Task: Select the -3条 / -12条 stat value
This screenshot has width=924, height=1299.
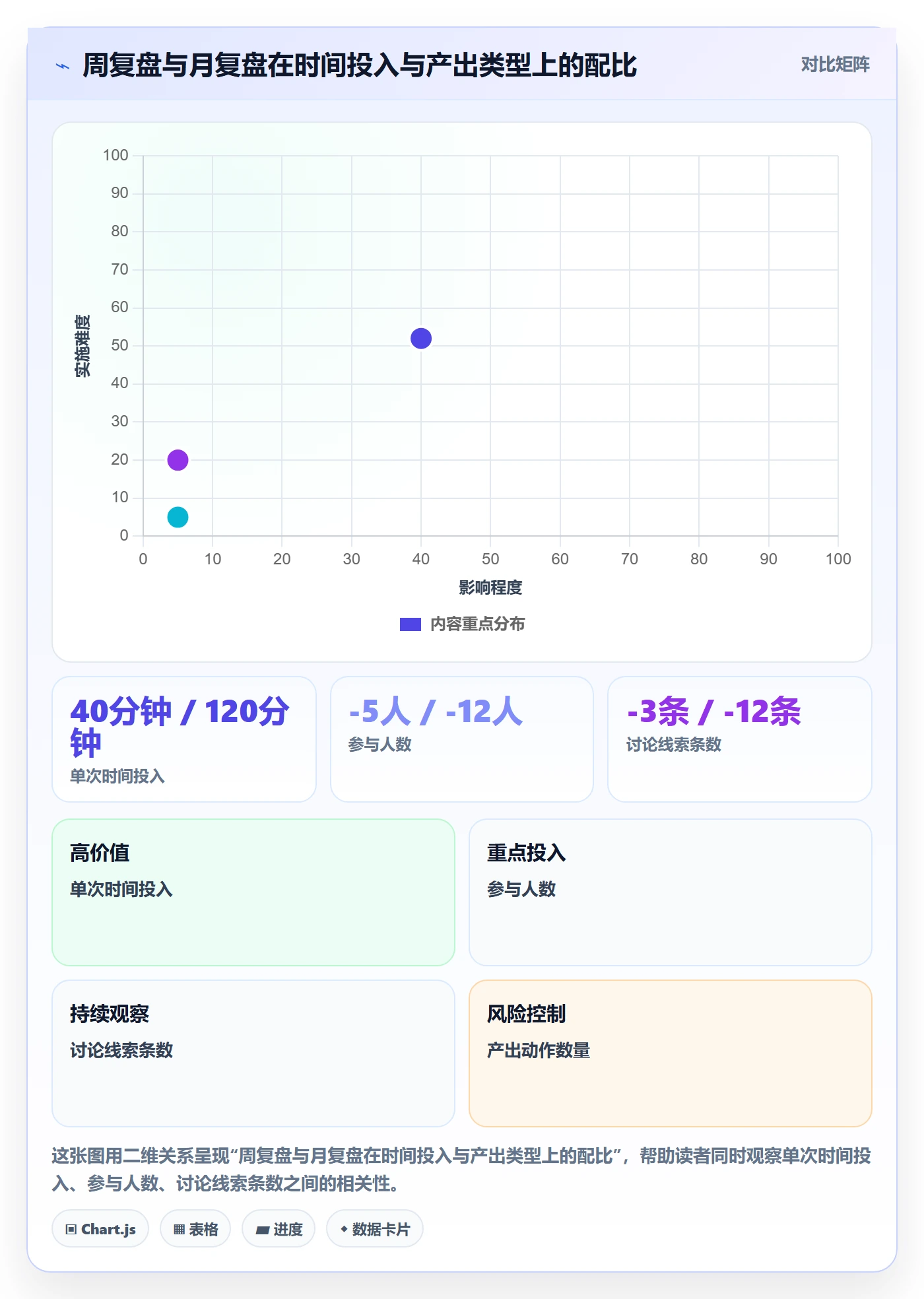Action: pos(713,712)
